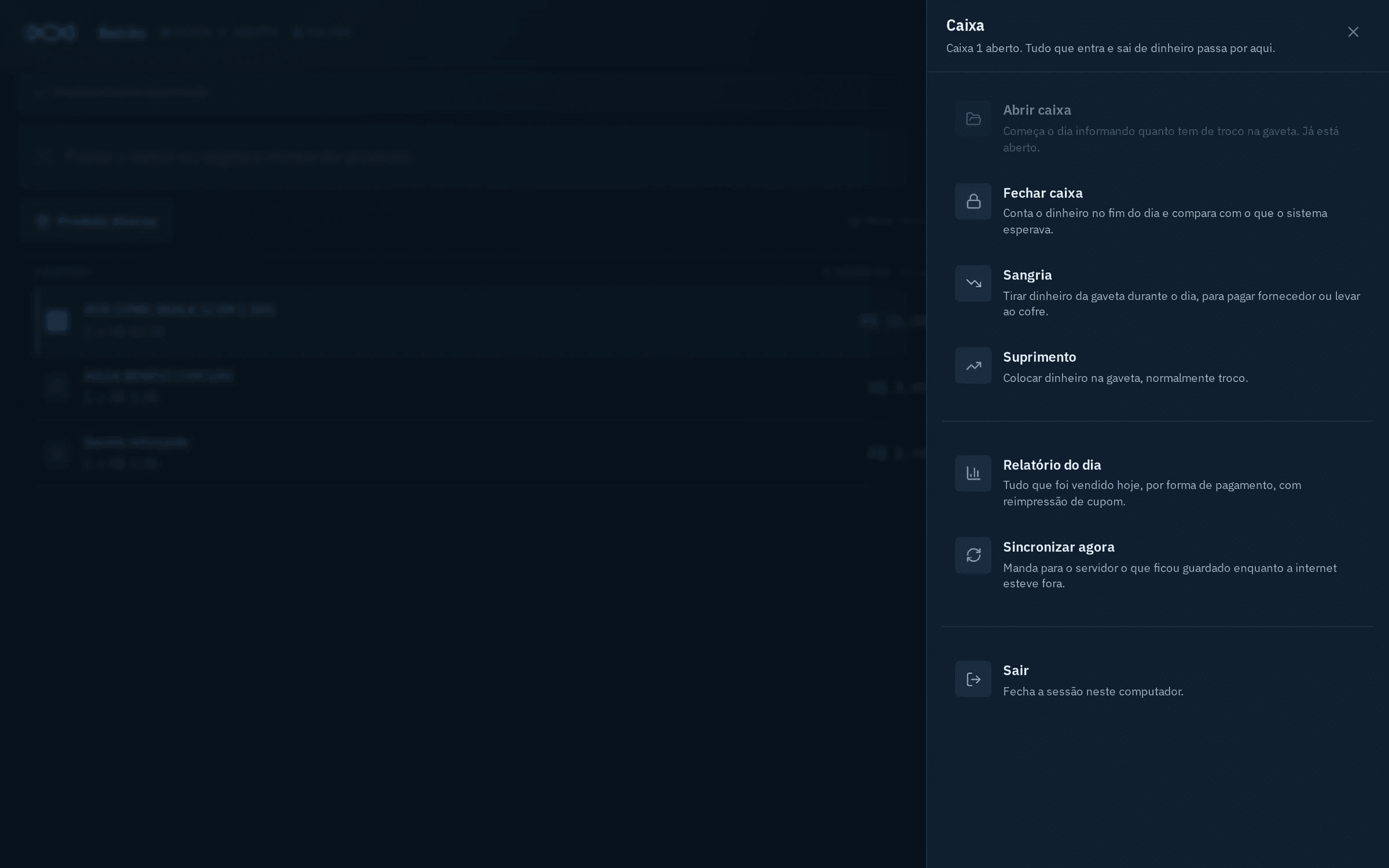Click the bar chart icon for Relatório do dia

[973, 473]
